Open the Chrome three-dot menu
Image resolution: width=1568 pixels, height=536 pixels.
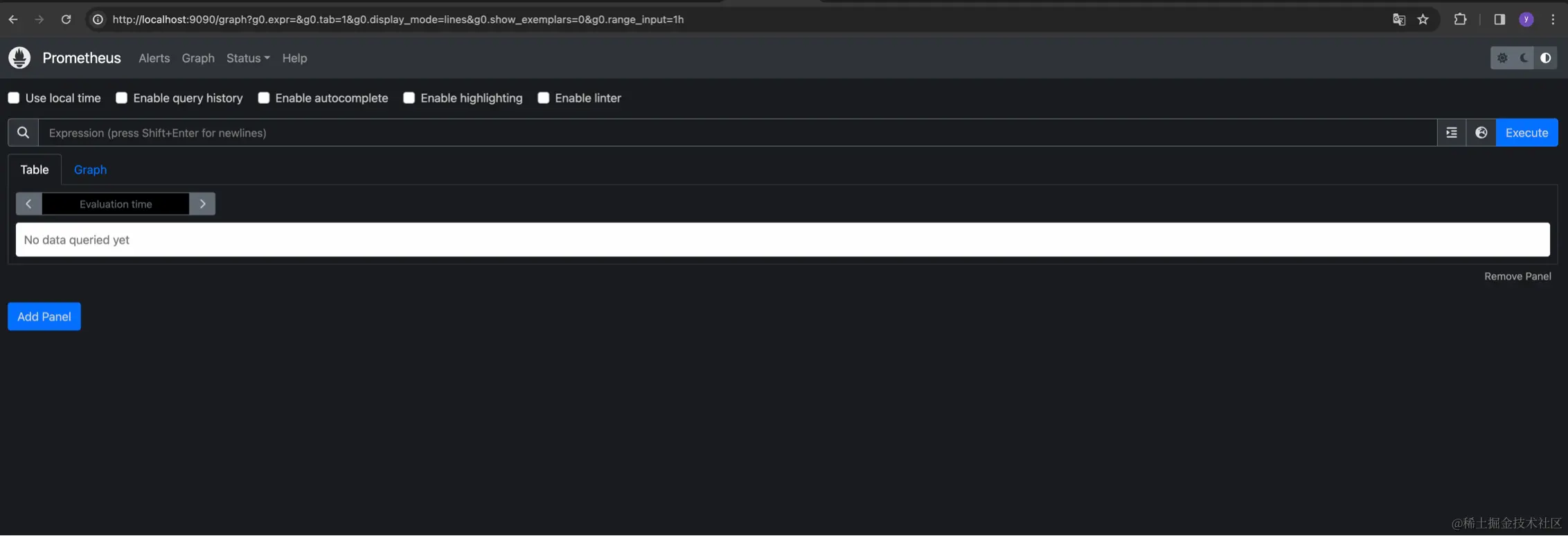point(1553,19)
